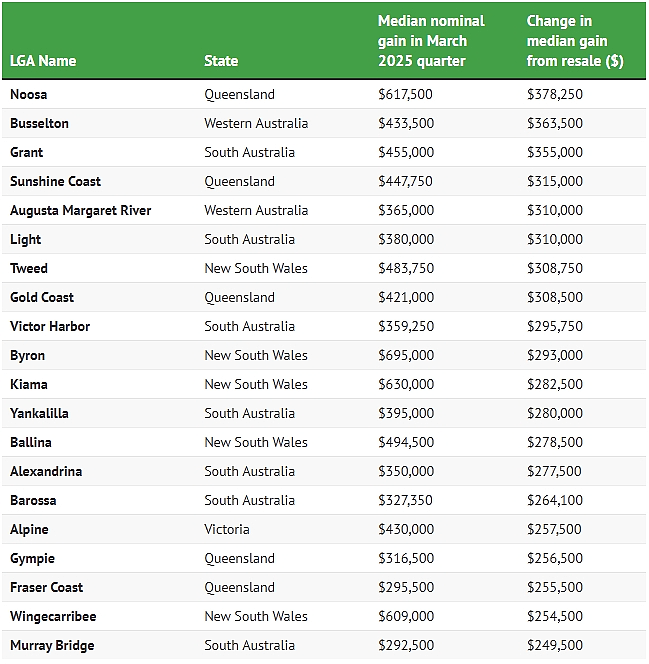Select the Noosa row name
Viewport: 649px width, 664px height.
(28, 94)
